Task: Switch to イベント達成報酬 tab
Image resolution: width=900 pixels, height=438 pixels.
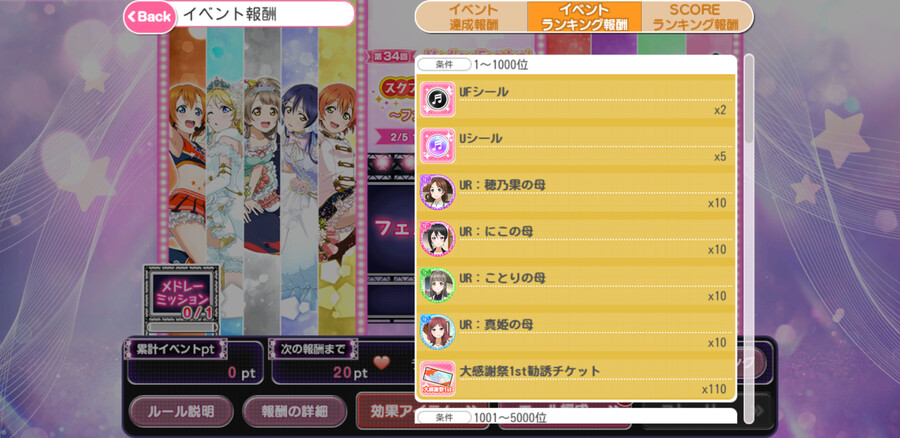Action: pos(472,17)
